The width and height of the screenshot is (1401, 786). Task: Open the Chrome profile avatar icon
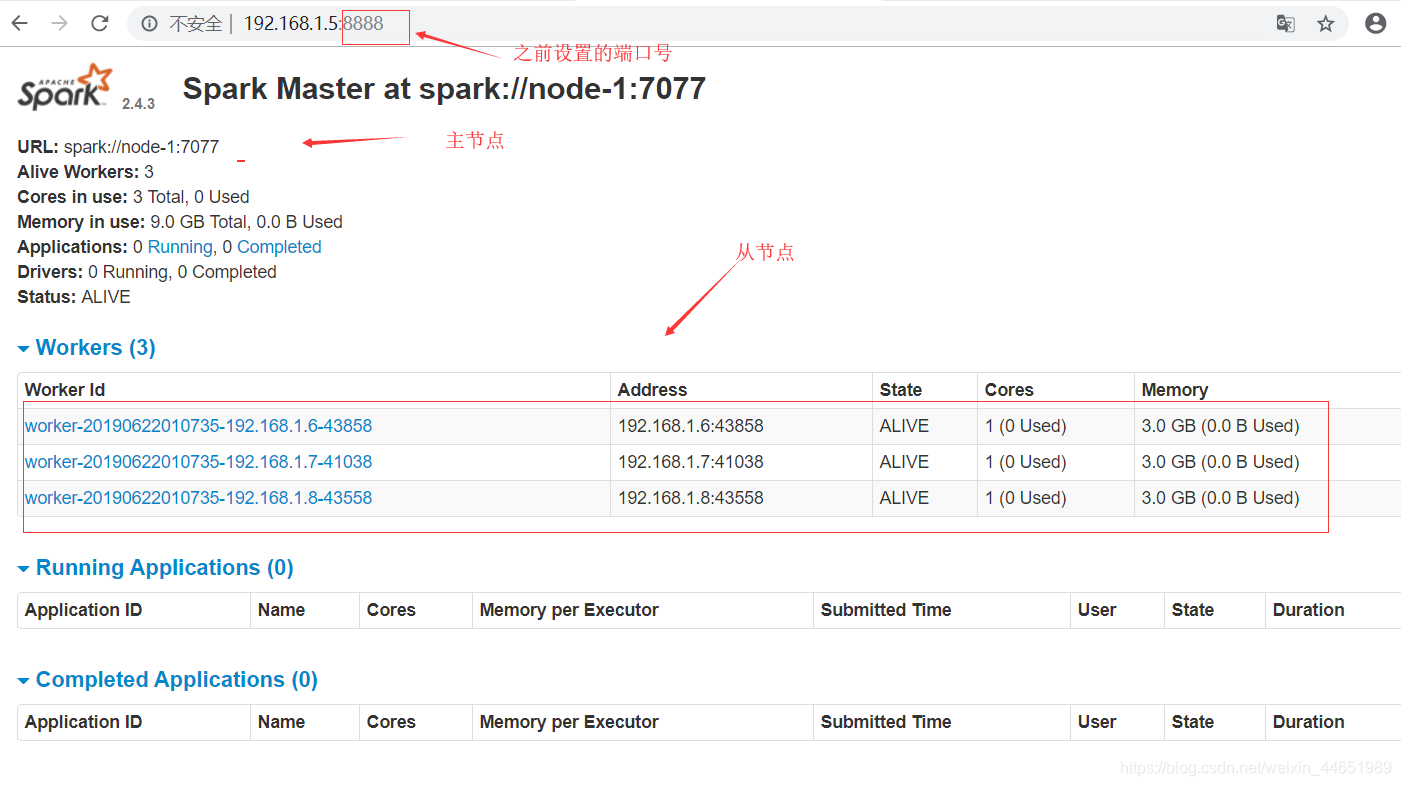(1376, 23)
